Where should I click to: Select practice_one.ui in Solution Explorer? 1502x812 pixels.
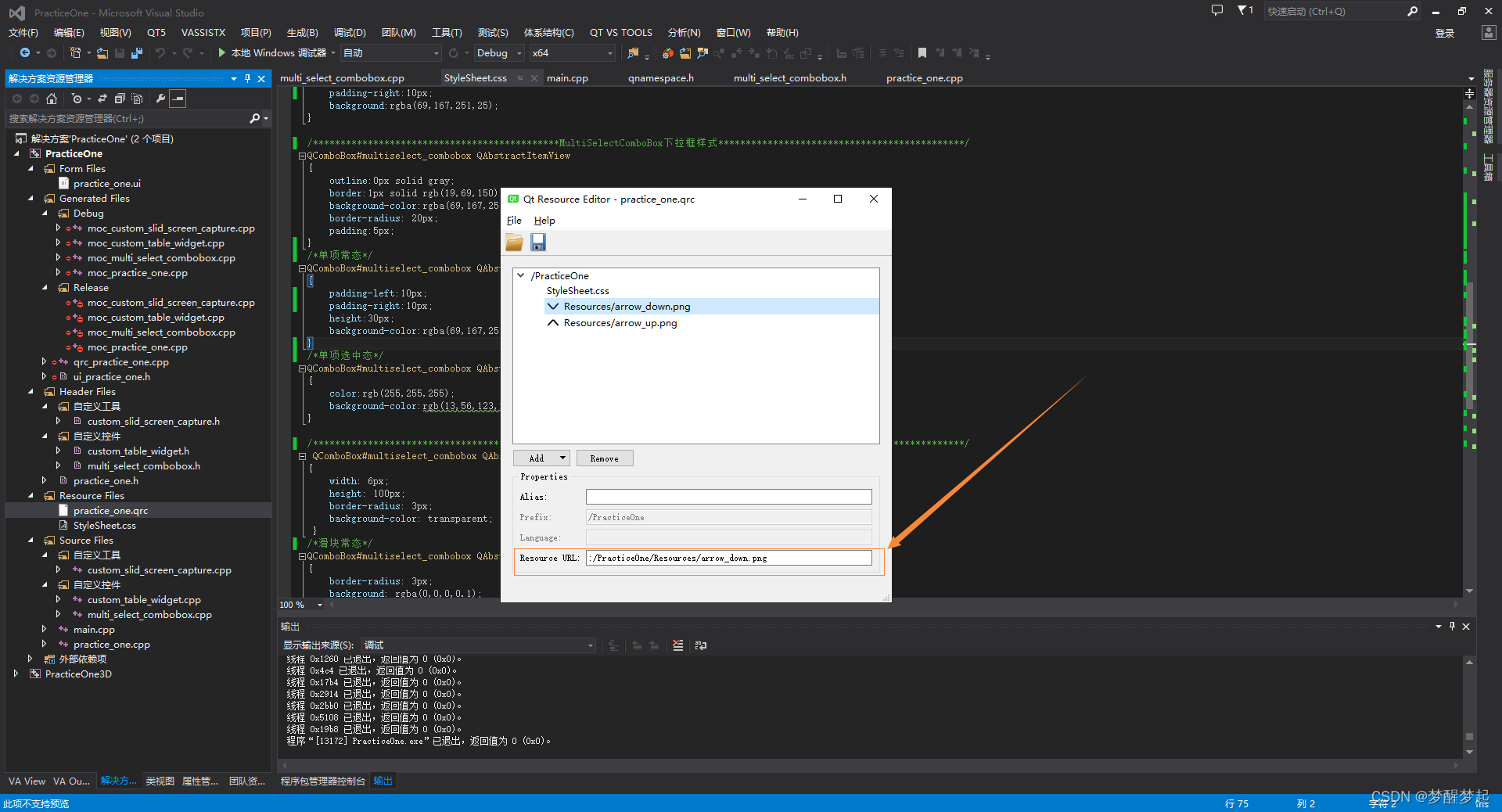(x=107, y=184)
